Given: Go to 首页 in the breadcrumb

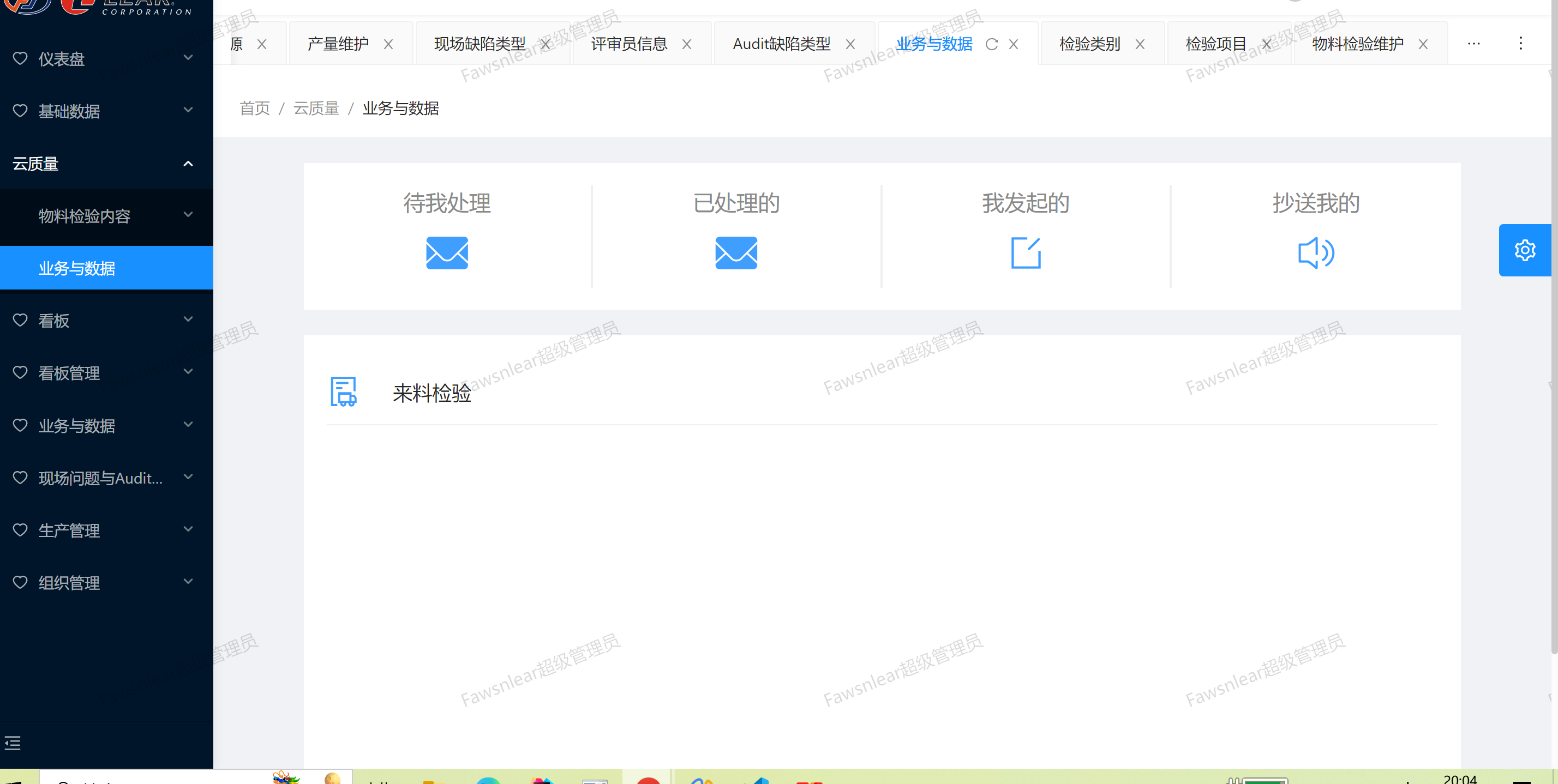Looking at the screenshot, I should click(x=255, y=108).
